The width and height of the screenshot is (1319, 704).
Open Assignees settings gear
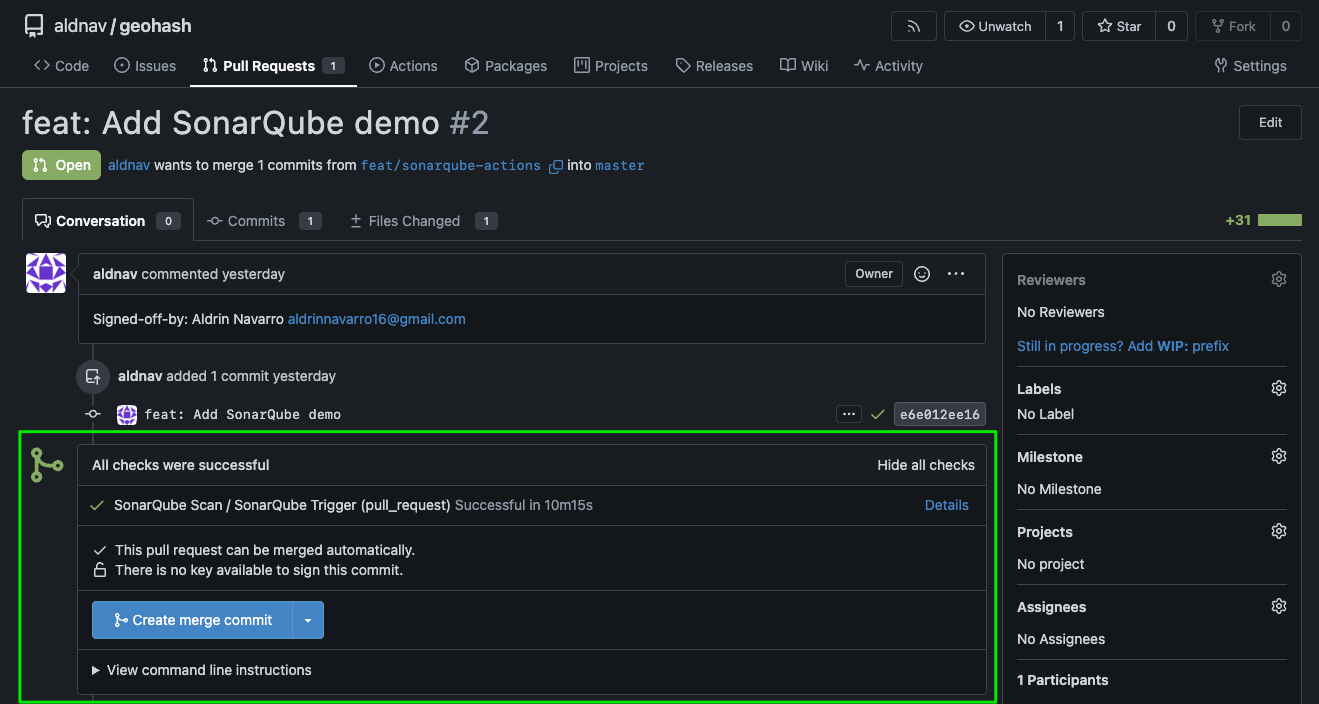point(1278,606)
